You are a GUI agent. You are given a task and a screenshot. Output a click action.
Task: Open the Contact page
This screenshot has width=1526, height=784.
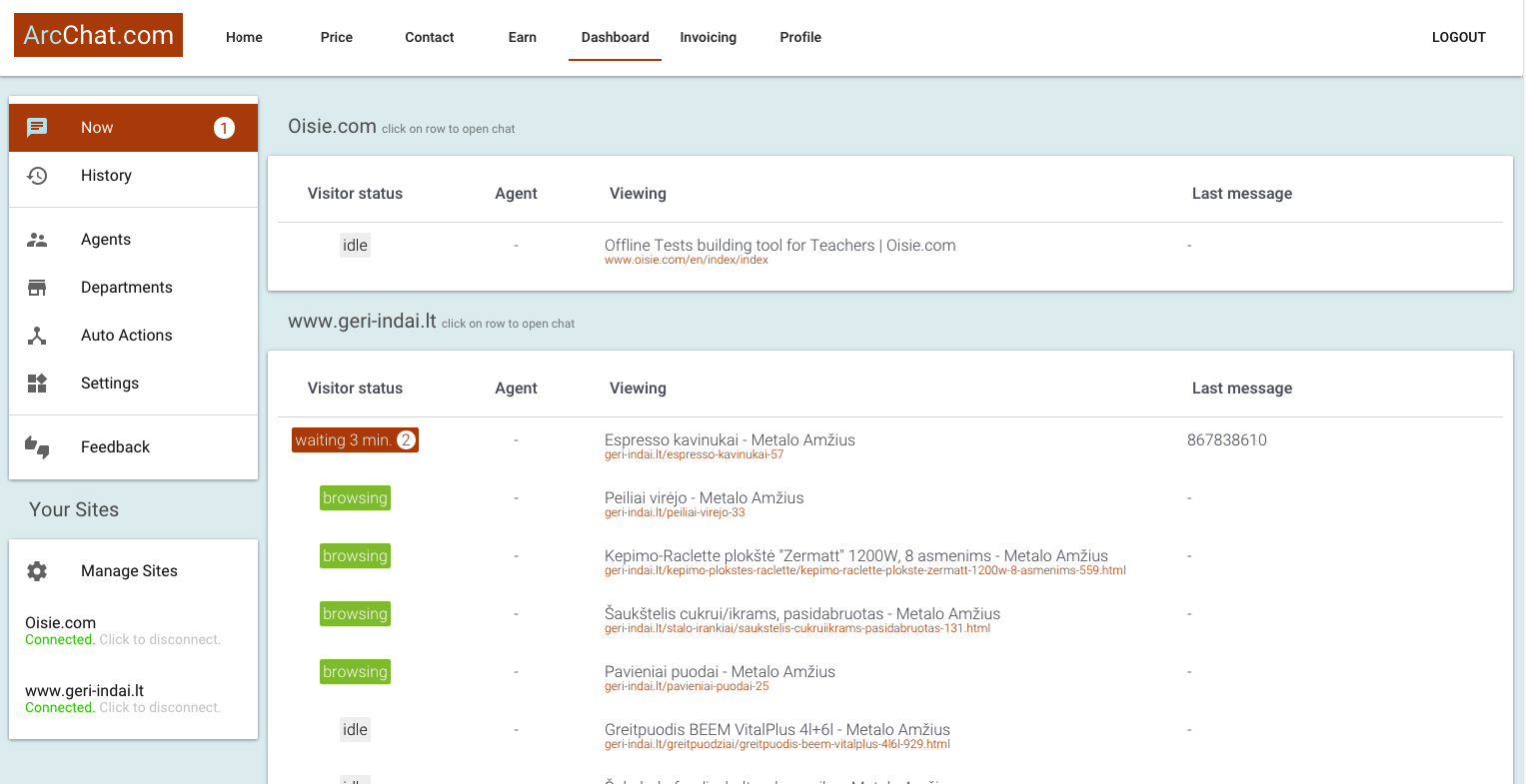coord(429,37)
